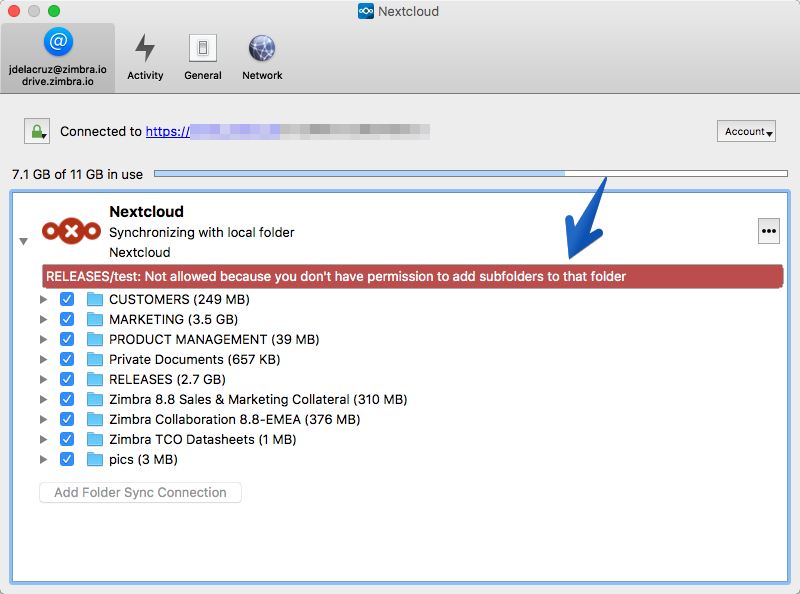The width and height of the screenshot is (800, 594).
Task: Click the Private Documents folder icon
Action: [94, 359]
